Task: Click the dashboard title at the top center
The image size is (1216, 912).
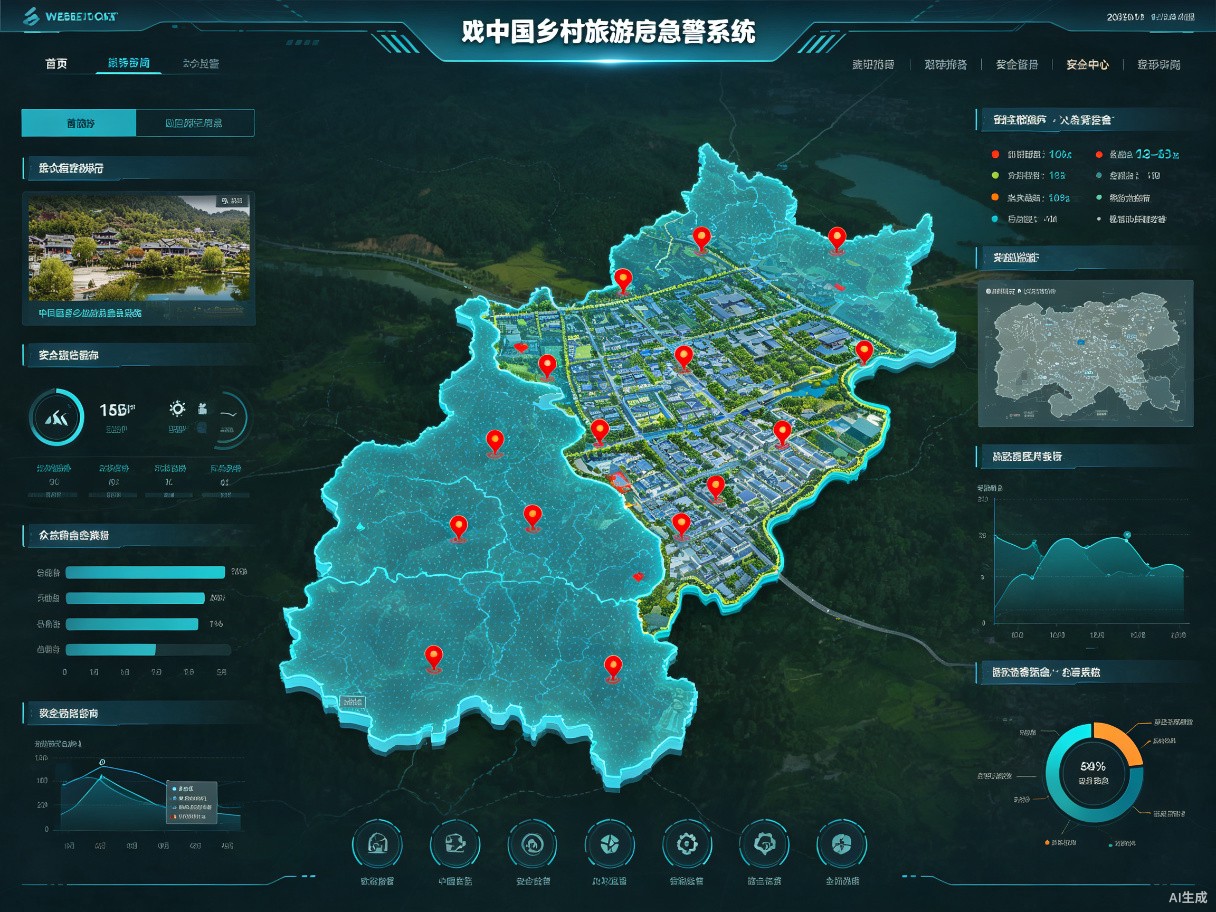Action: coord(608,31)
